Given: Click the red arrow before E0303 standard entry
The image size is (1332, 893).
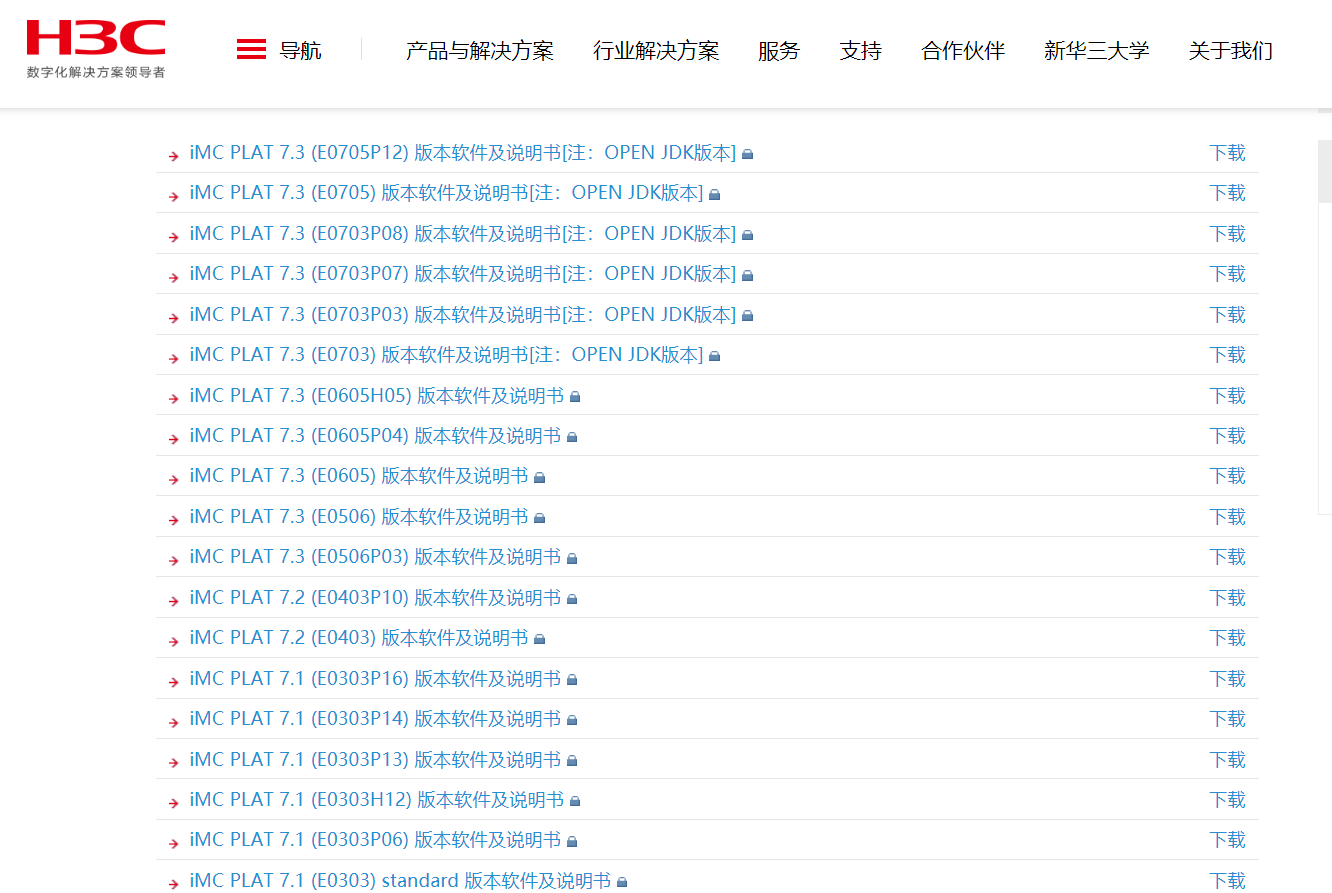Looking at the screenshot, I should tap(174, 883).
